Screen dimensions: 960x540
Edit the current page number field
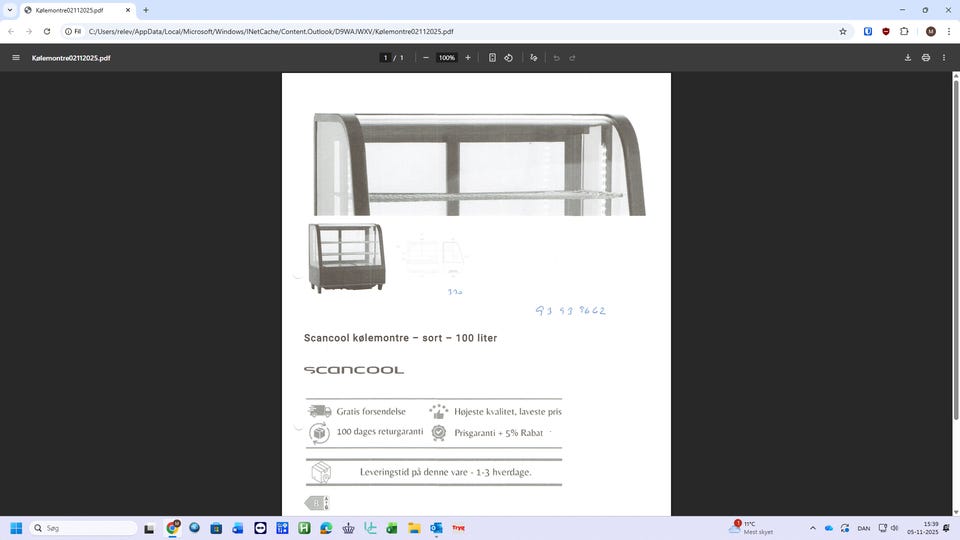click(x=385, y=58)
